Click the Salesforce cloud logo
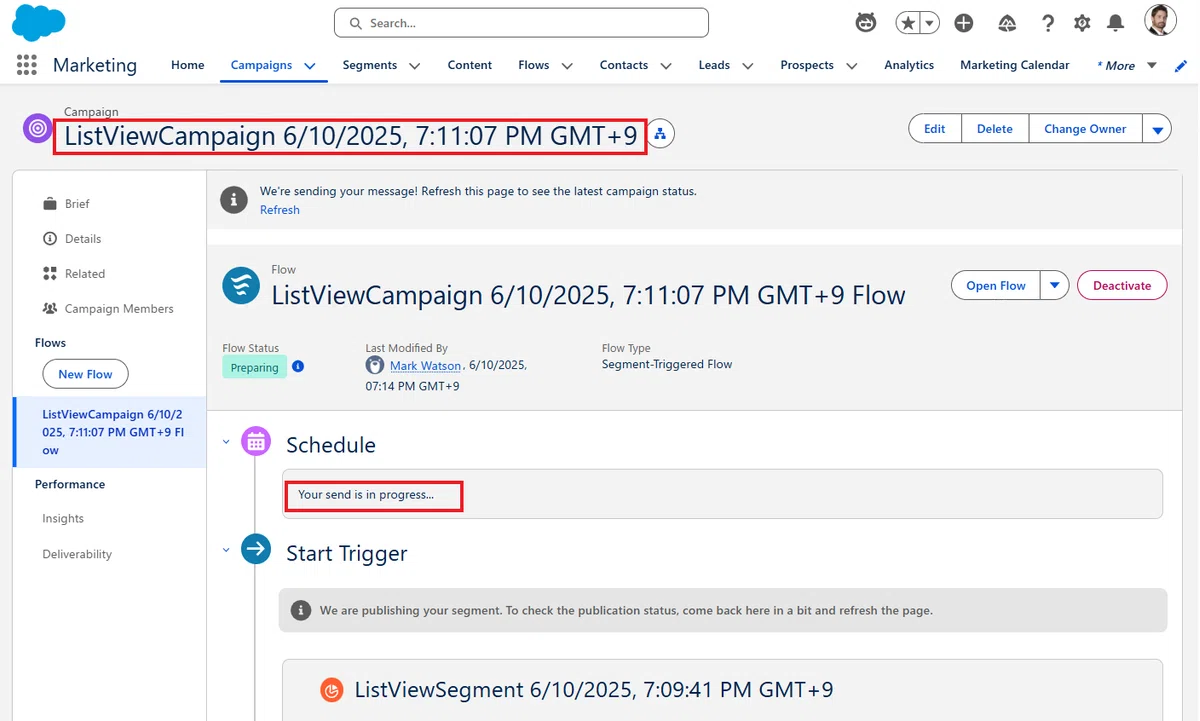This screenshot has width=1200, height=721. 39,22
